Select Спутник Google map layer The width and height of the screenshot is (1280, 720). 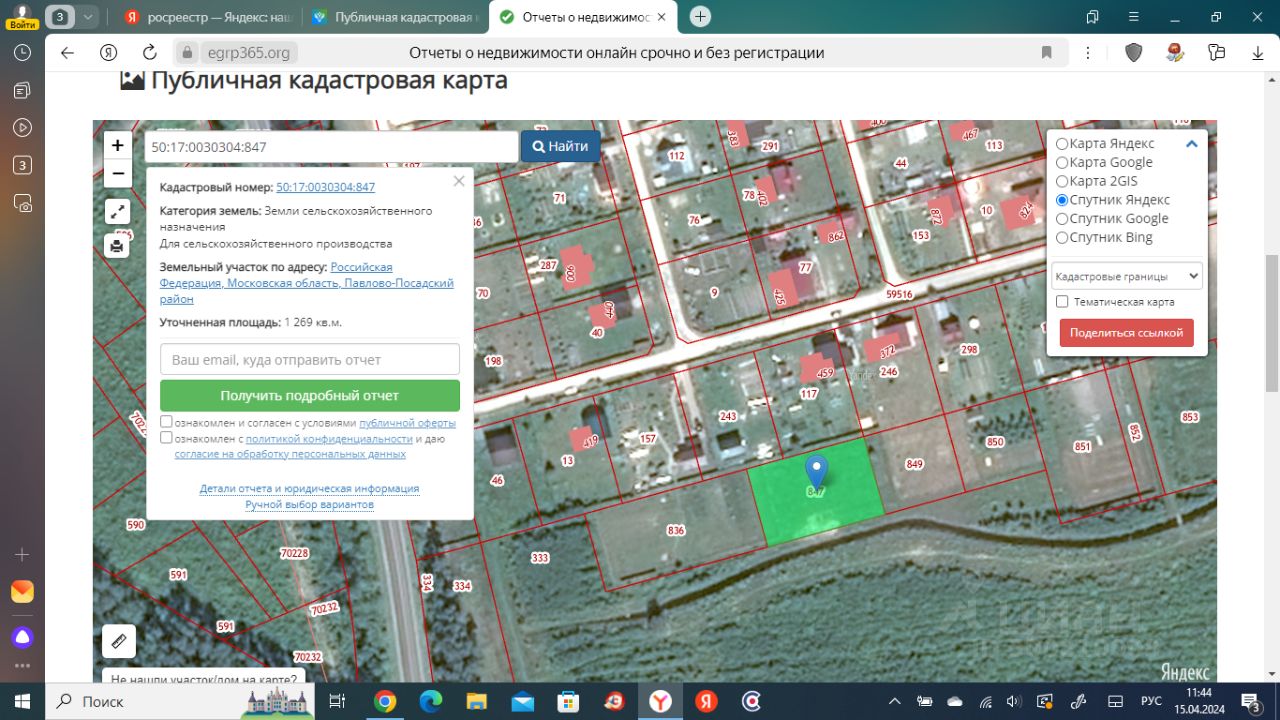click(x=1062, y=219)
